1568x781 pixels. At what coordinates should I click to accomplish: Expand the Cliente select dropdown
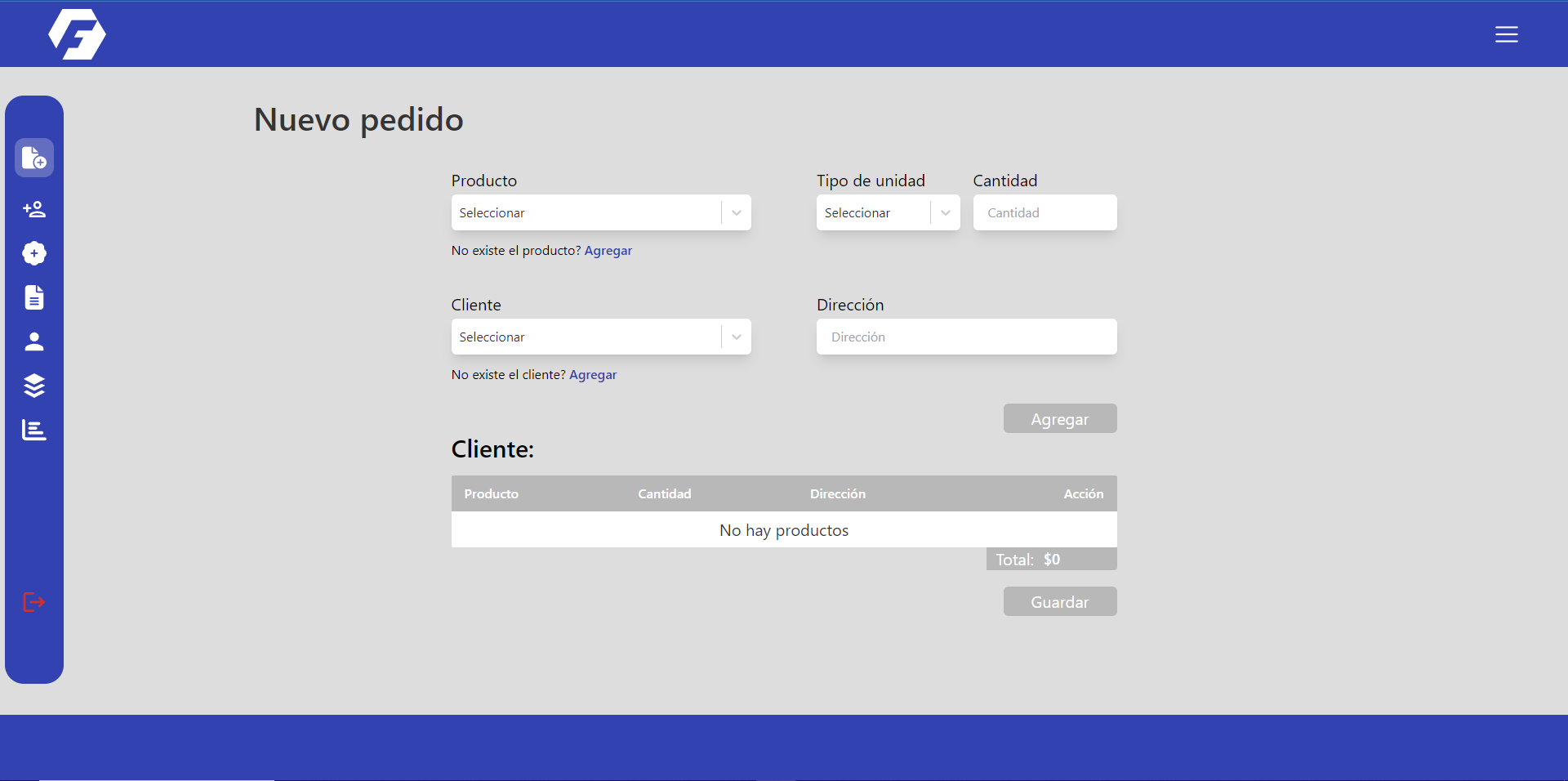[x=600, y=337]
